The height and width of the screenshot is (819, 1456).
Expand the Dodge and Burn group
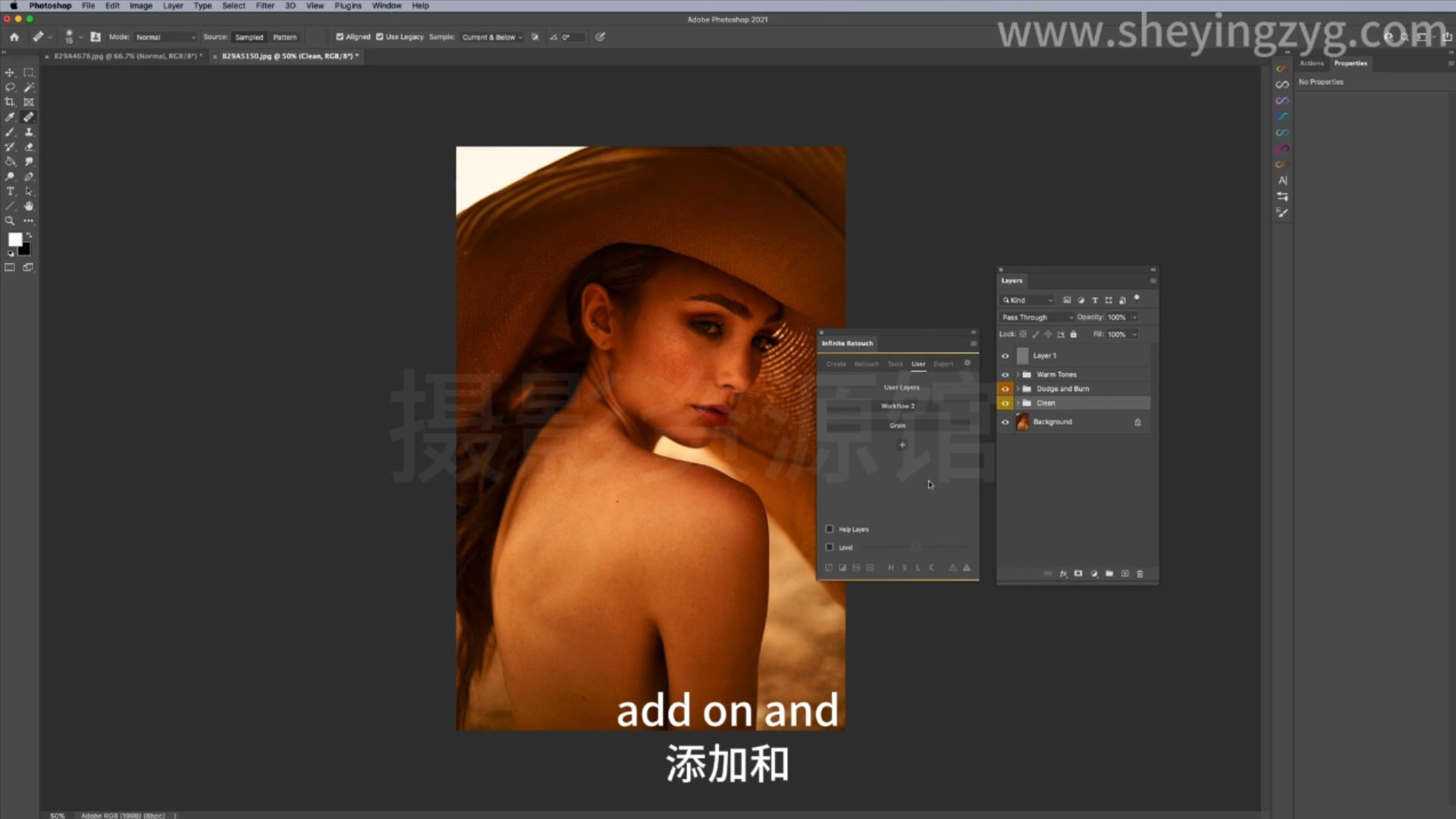pyautogui.click(x=1018, y=389)
